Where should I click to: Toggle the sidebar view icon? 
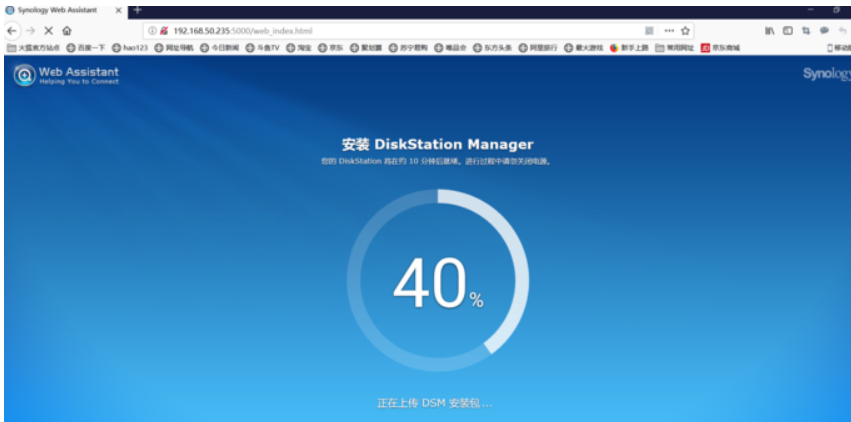tap(788, 31)
